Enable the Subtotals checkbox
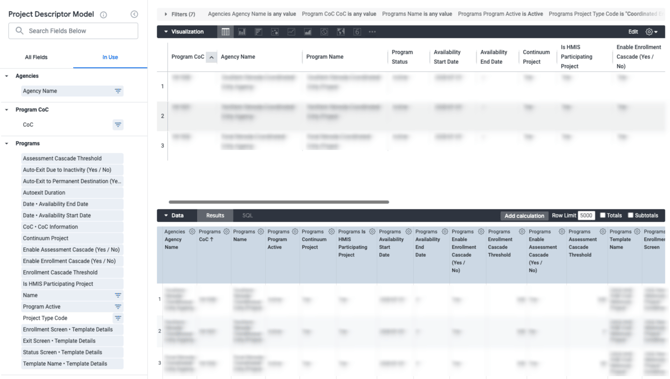The image size is (670, 379). click(630, 215)
